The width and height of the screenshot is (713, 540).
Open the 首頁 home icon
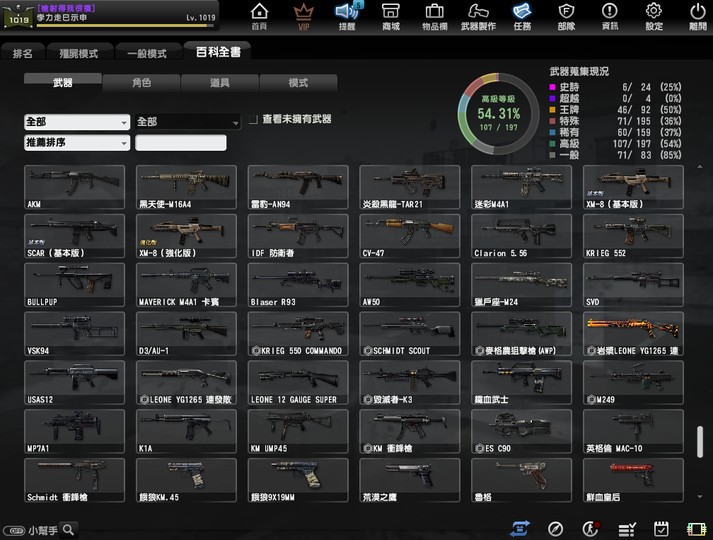tap(259, 15)
